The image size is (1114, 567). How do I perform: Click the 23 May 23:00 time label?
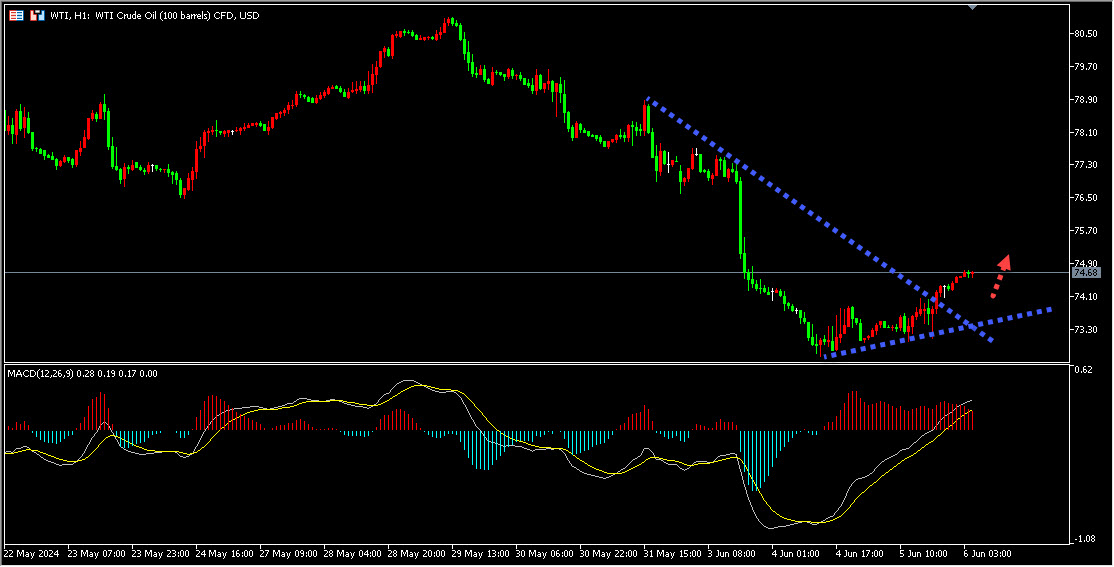(x=161, y=554)
